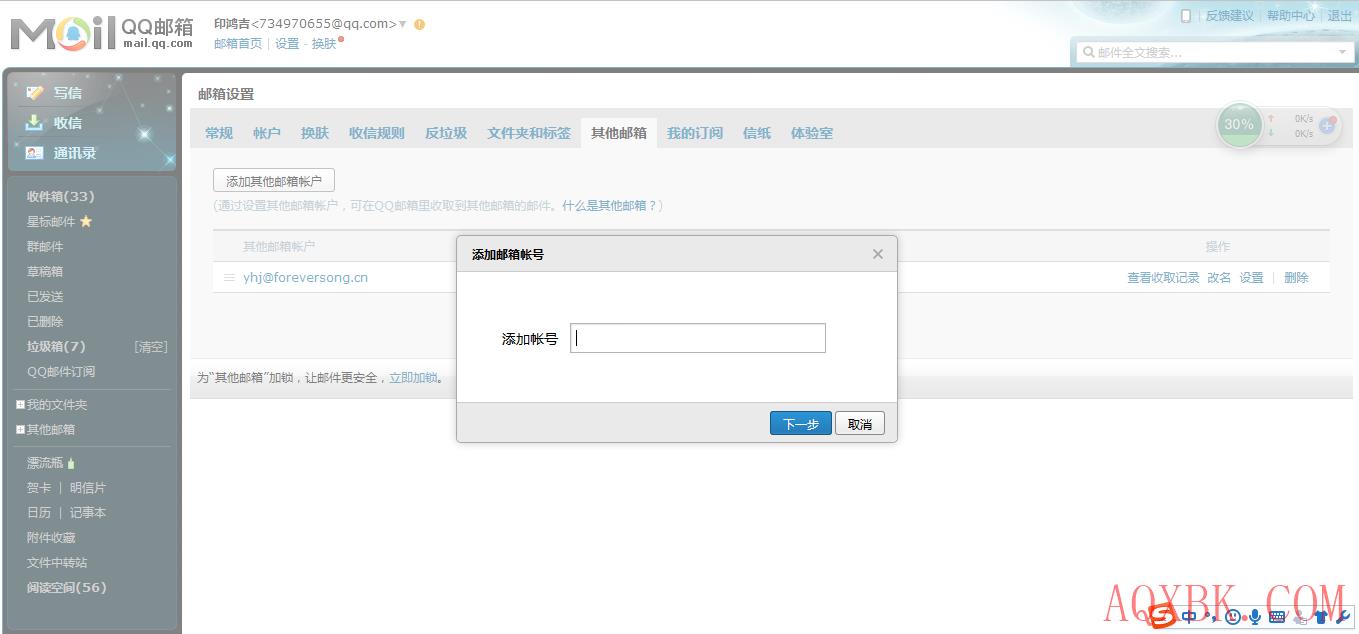The image size is (1359, 634).
Task: Switch to the 信纸 tab
Action: coord(757,133)
